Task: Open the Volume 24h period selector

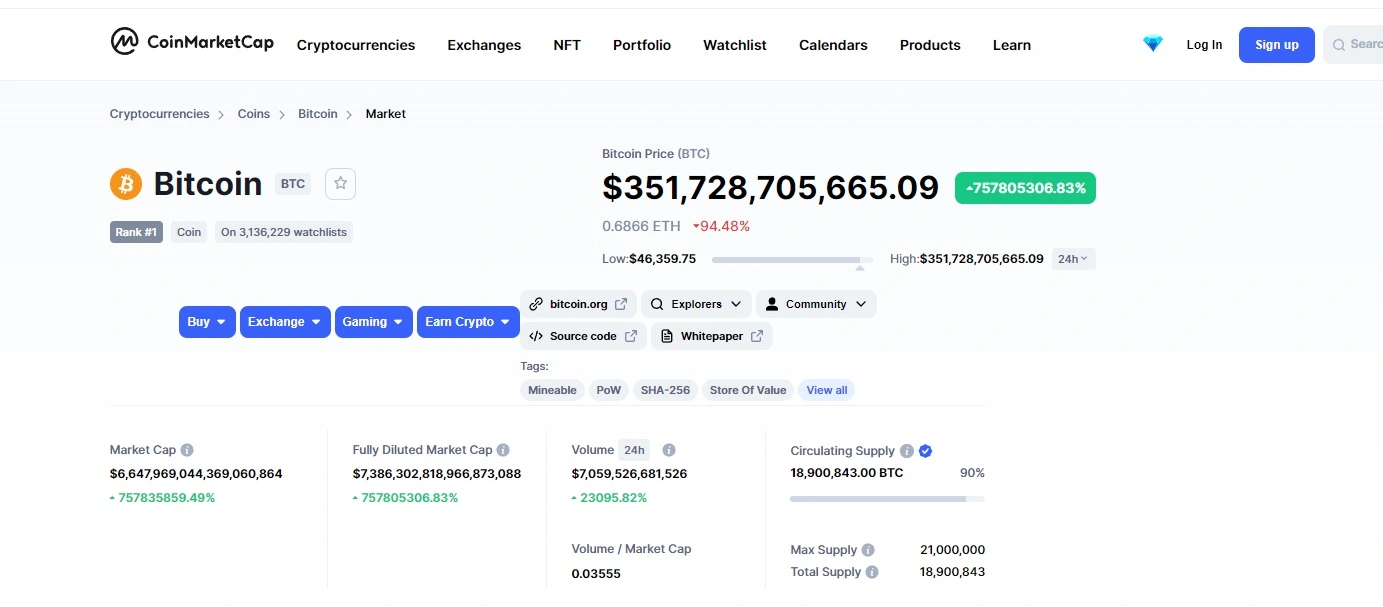Action: (634, 450)
